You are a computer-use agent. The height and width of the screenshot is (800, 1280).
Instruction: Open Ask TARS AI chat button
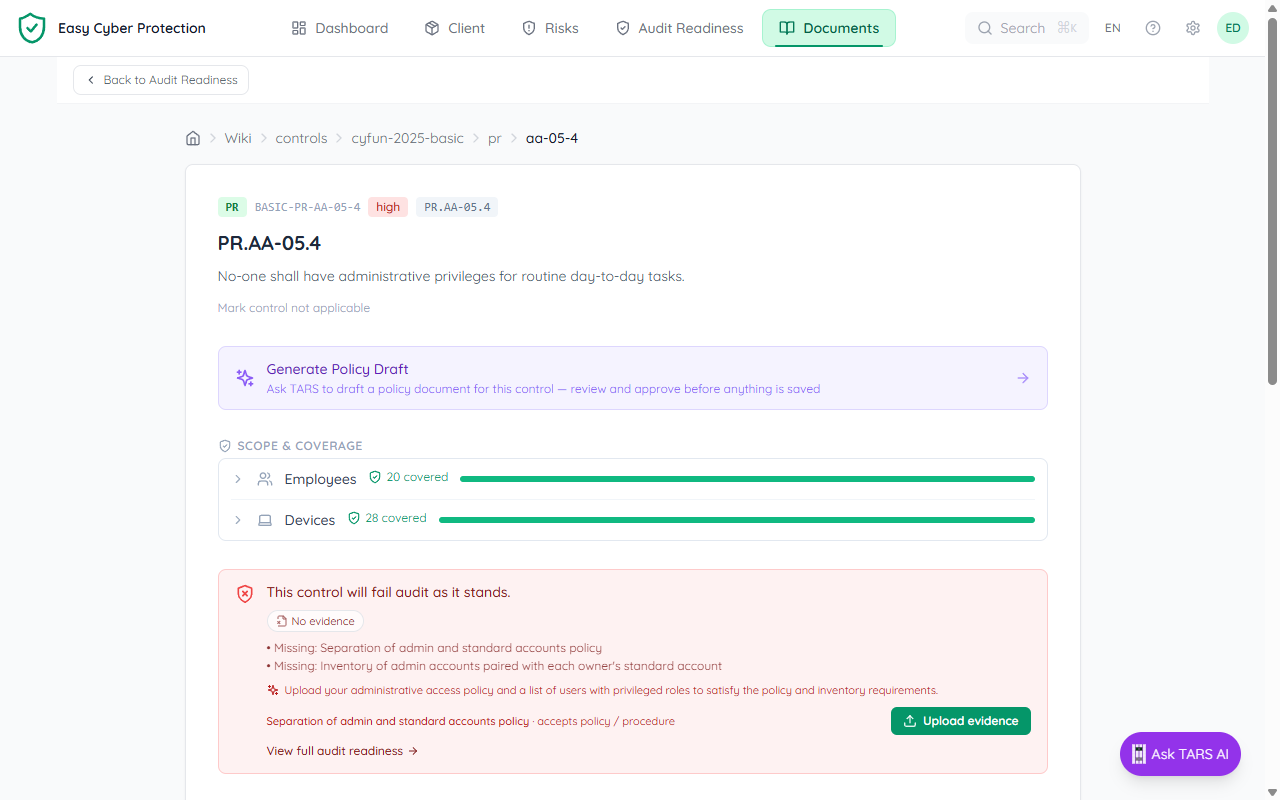[x=1180, y=754]
